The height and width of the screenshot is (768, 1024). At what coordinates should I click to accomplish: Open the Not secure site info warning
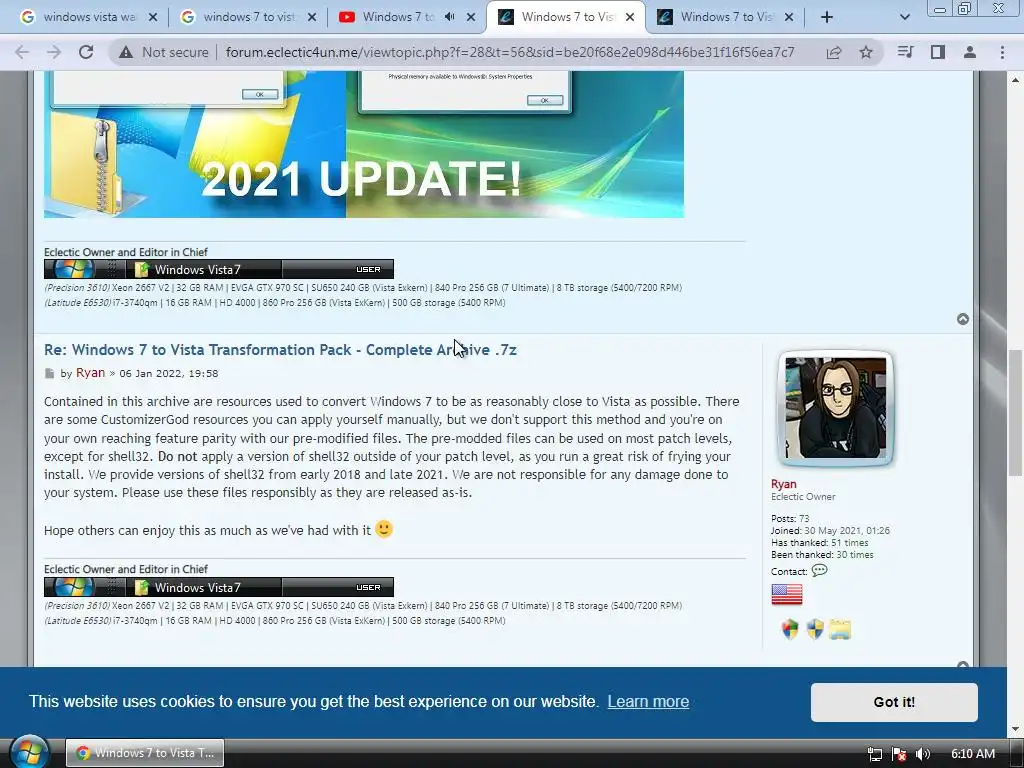tap(164, 52)
